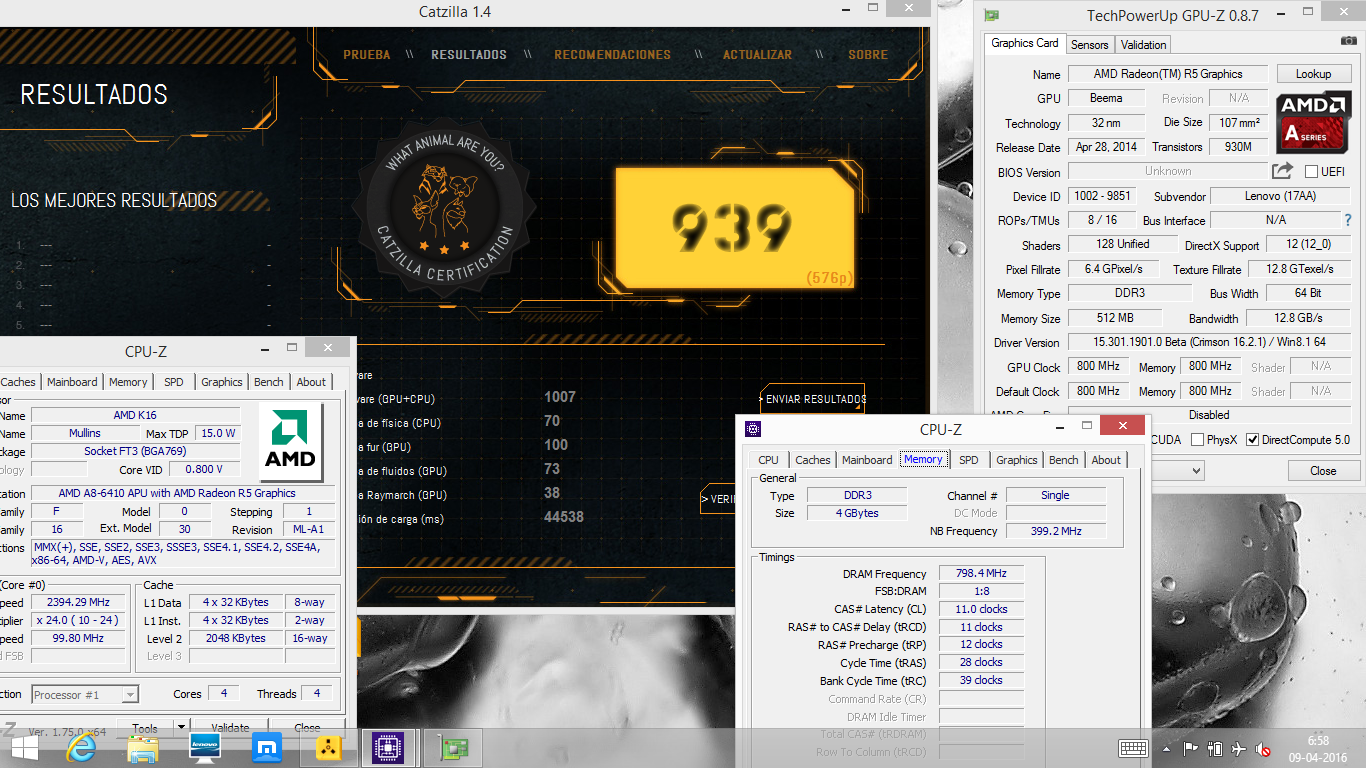Click the LOS MEJORES RESULTADOS heading

click(114, 200)
